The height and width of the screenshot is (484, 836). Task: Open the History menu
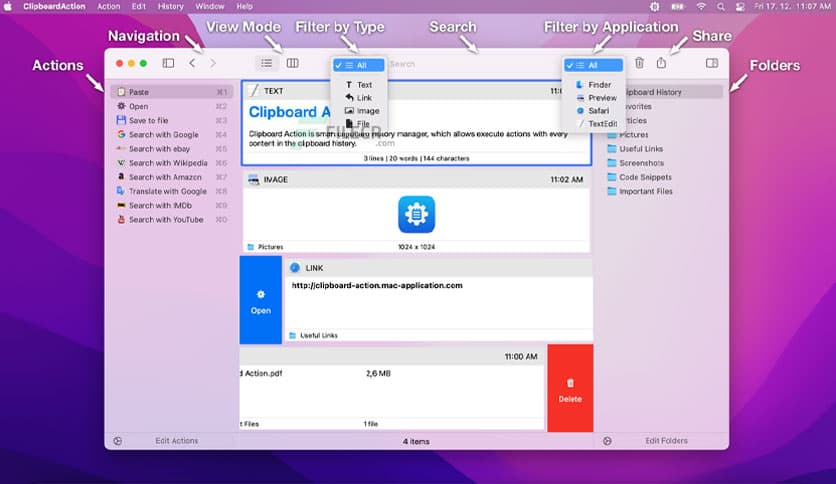click(171, 6)
